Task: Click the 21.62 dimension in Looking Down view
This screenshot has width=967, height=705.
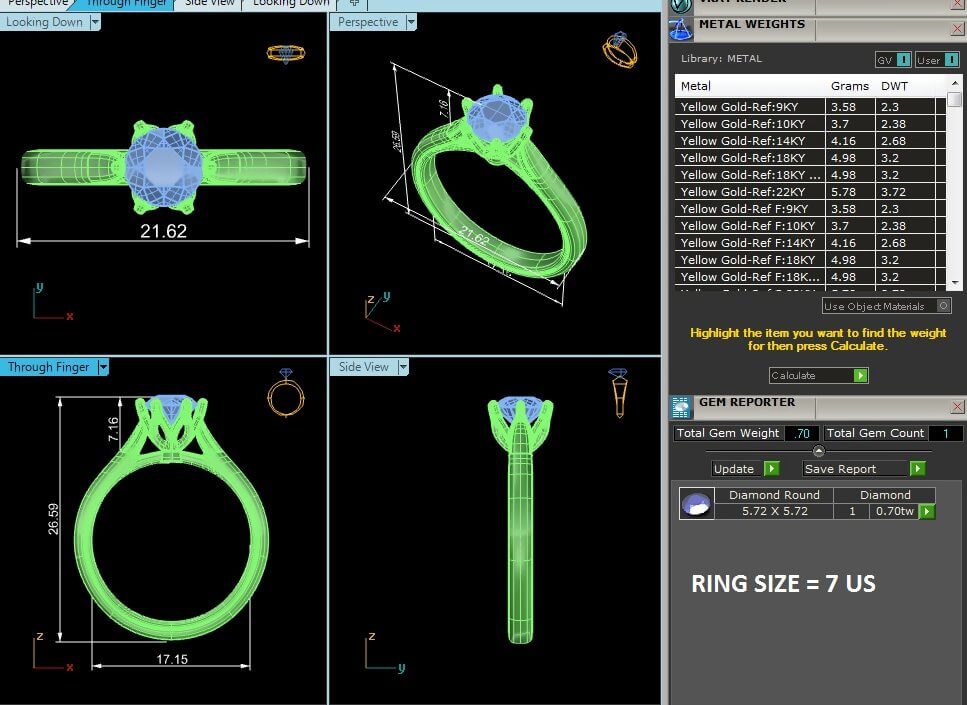Action: pyautogui.click(x=163, y=231)
